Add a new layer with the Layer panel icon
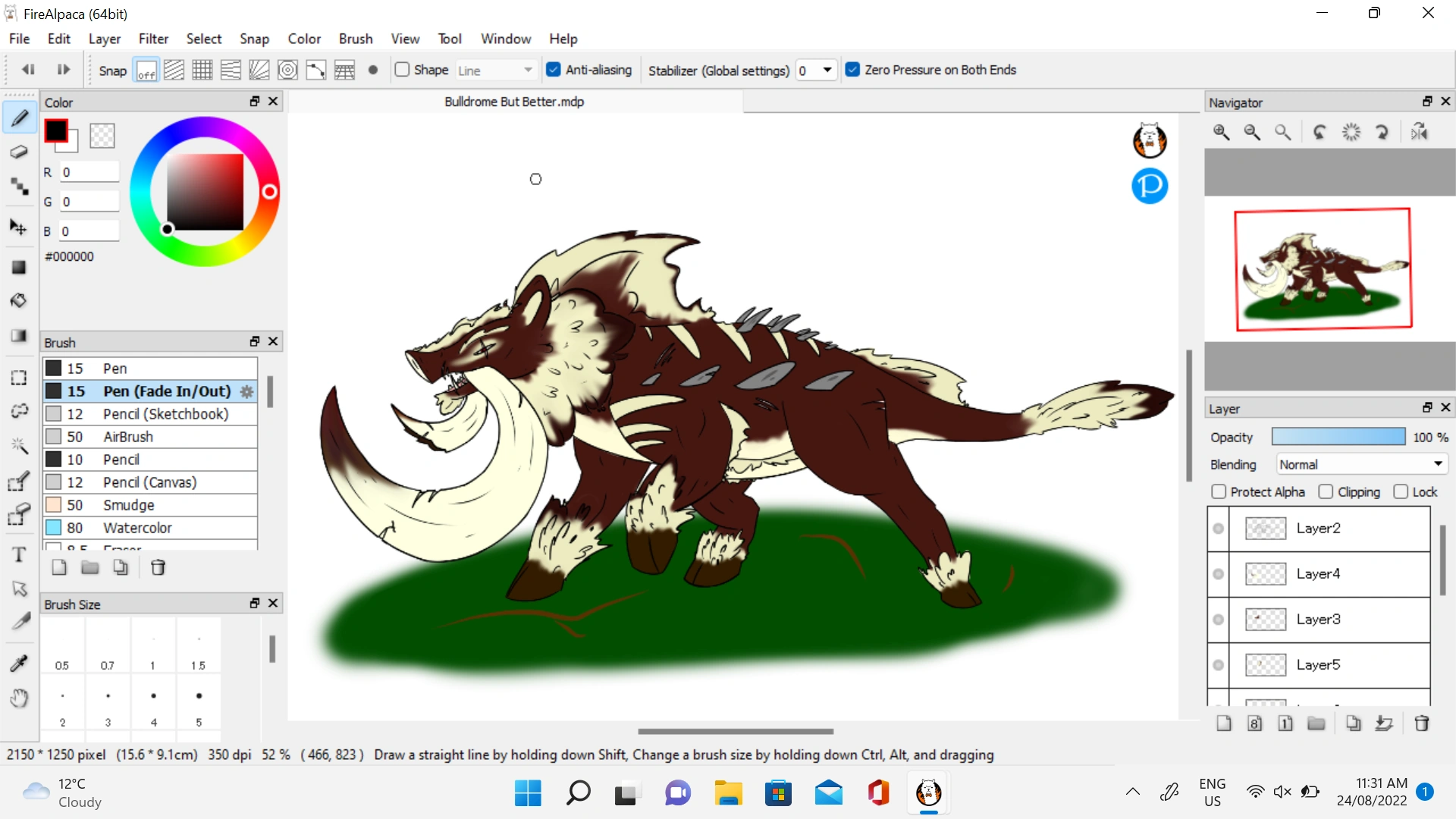 (x=1224, y=723)
